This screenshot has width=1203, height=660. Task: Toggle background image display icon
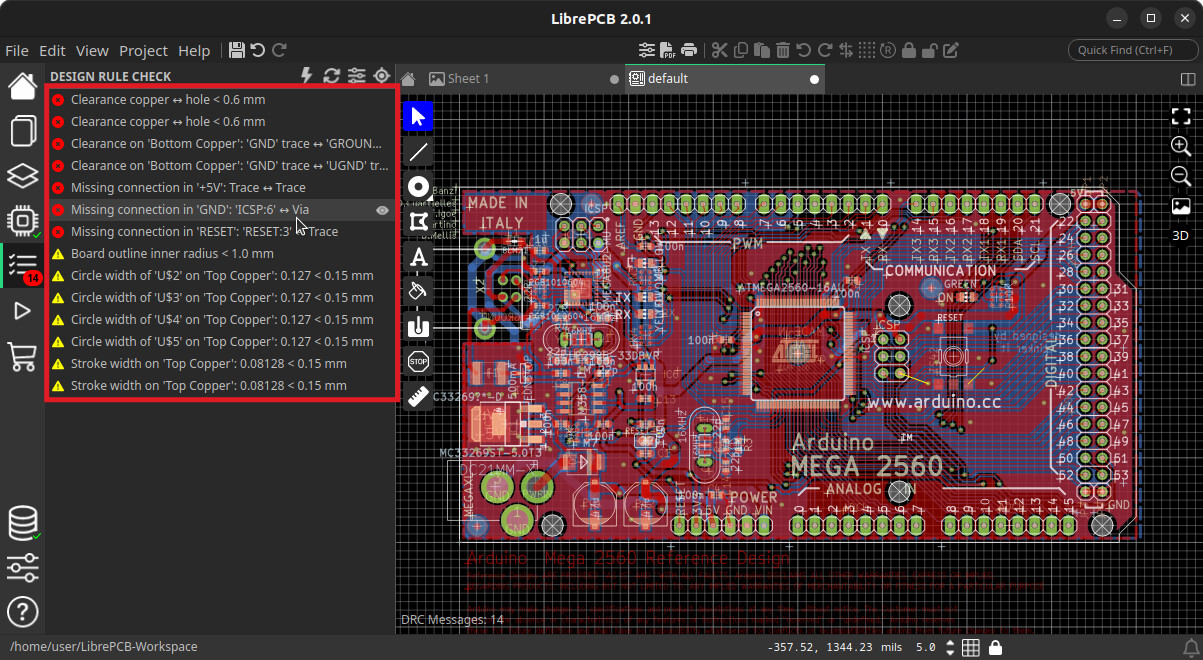(1181, 206)
